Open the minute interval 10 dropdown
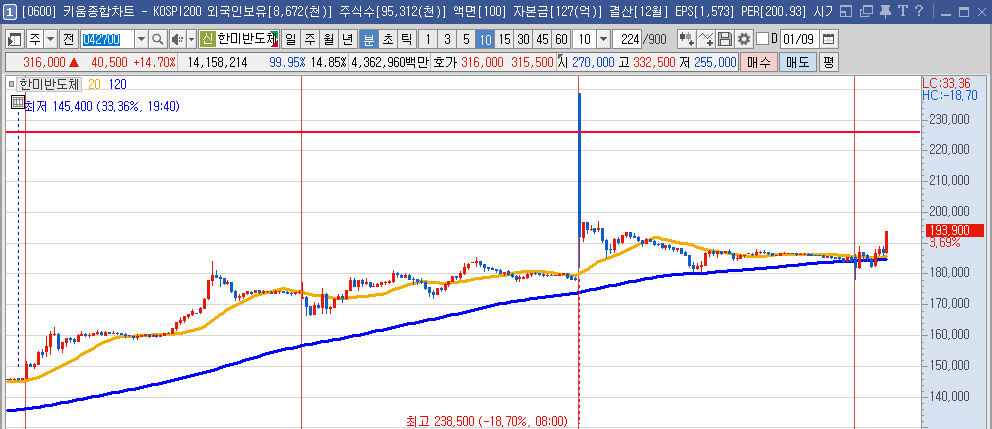The height and width of the screenshot is (429, 992). point(603,39)
